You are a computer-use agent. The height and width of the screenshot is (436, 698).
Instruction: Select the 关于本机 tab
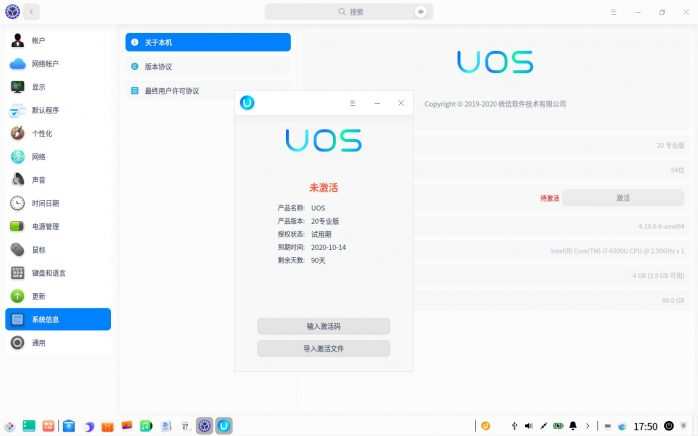coord(208,42)
